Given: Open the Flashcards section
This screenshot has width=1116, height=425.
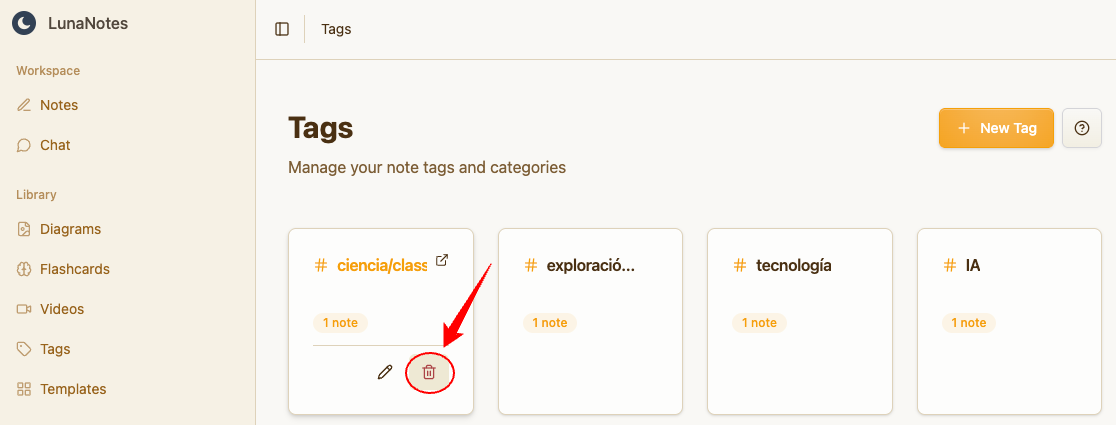Looking at the screenshot, I should (74, 269).
